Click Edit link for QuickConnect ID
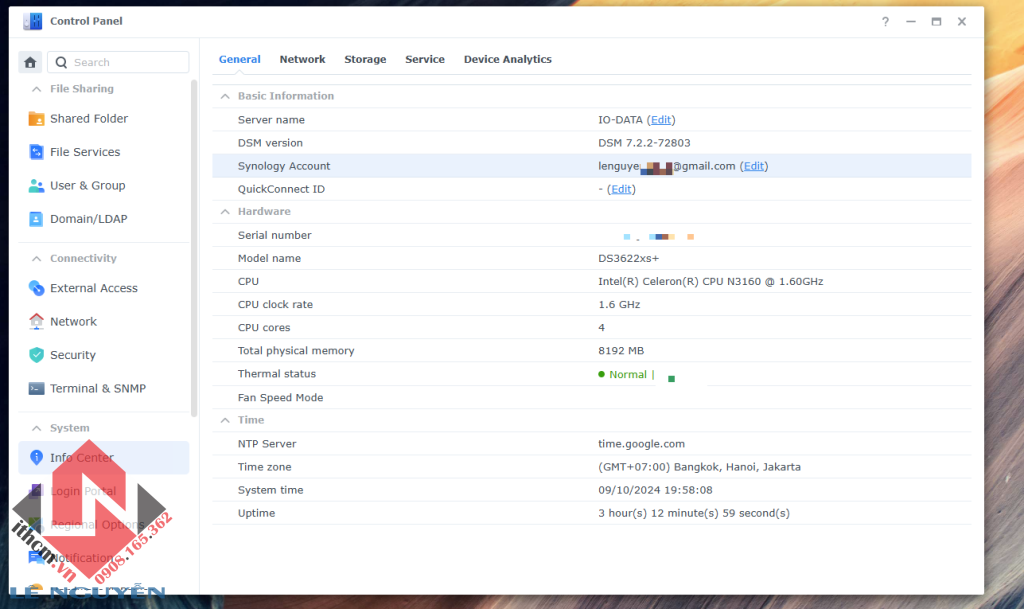This screenshot has width=1024, height=609. click(x=621, y=189)
